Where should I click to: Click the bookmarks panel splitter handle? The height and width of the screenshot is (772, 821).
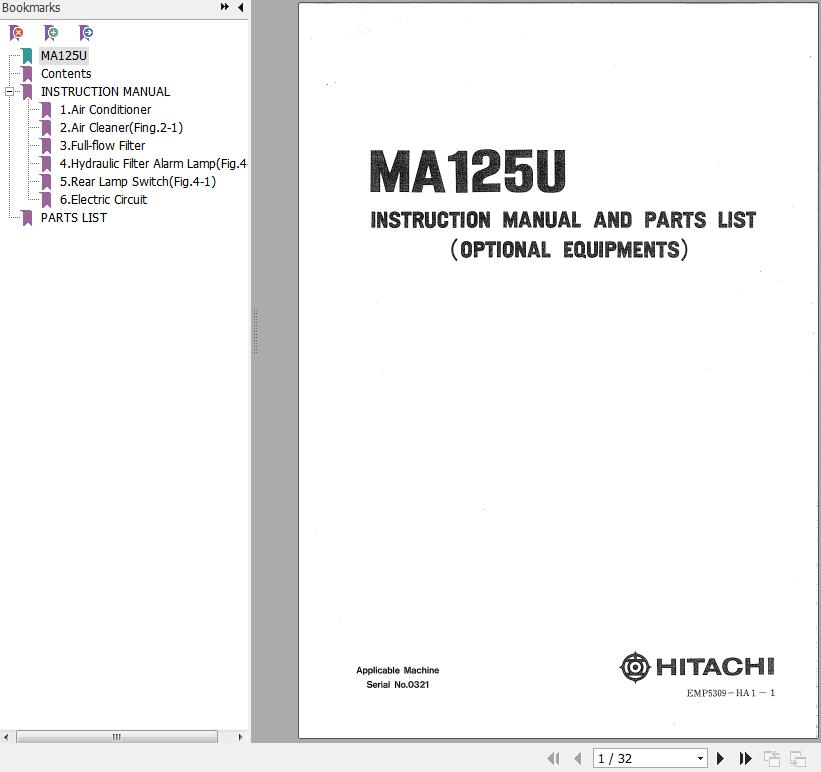tap(256, 332)
